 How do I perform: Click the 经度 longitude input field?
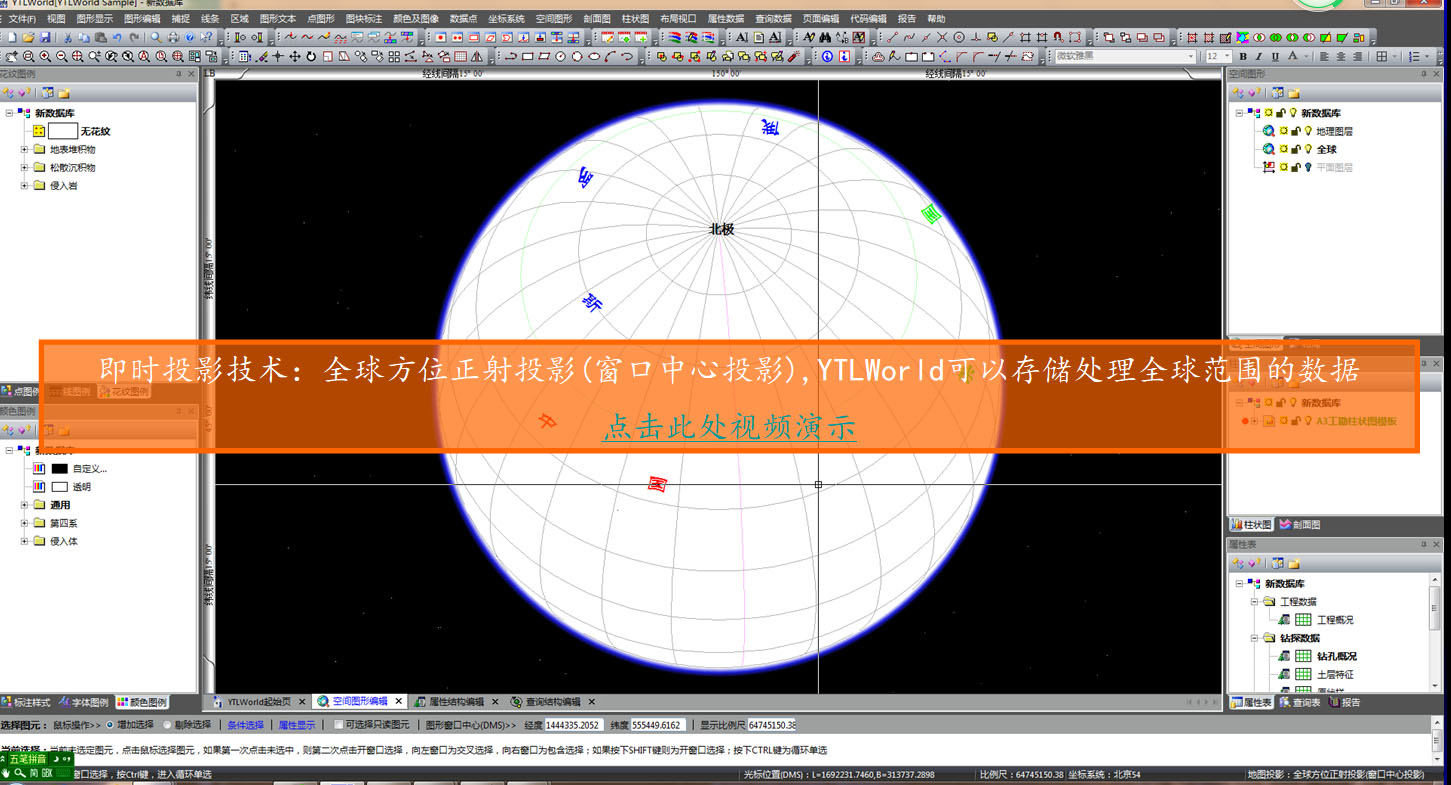[x=573, y=725]
